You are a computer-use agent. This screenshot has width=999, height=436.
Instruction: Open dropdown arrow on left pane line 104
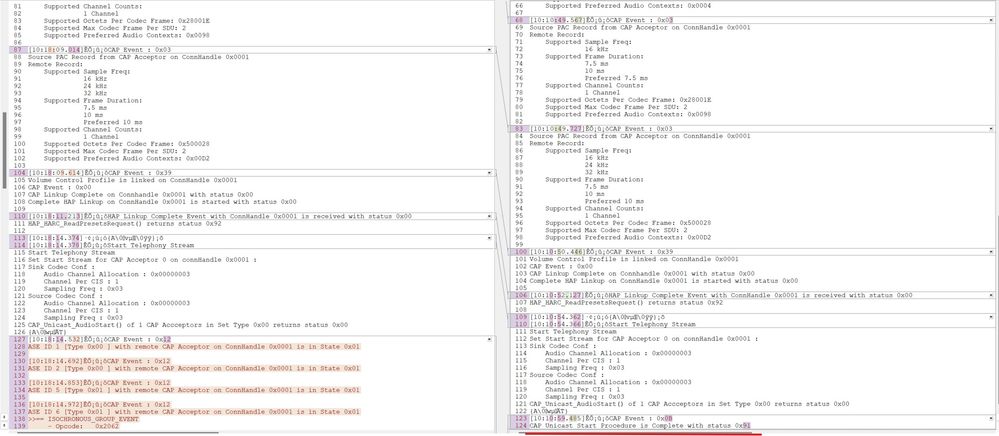[x=489, y=173]
